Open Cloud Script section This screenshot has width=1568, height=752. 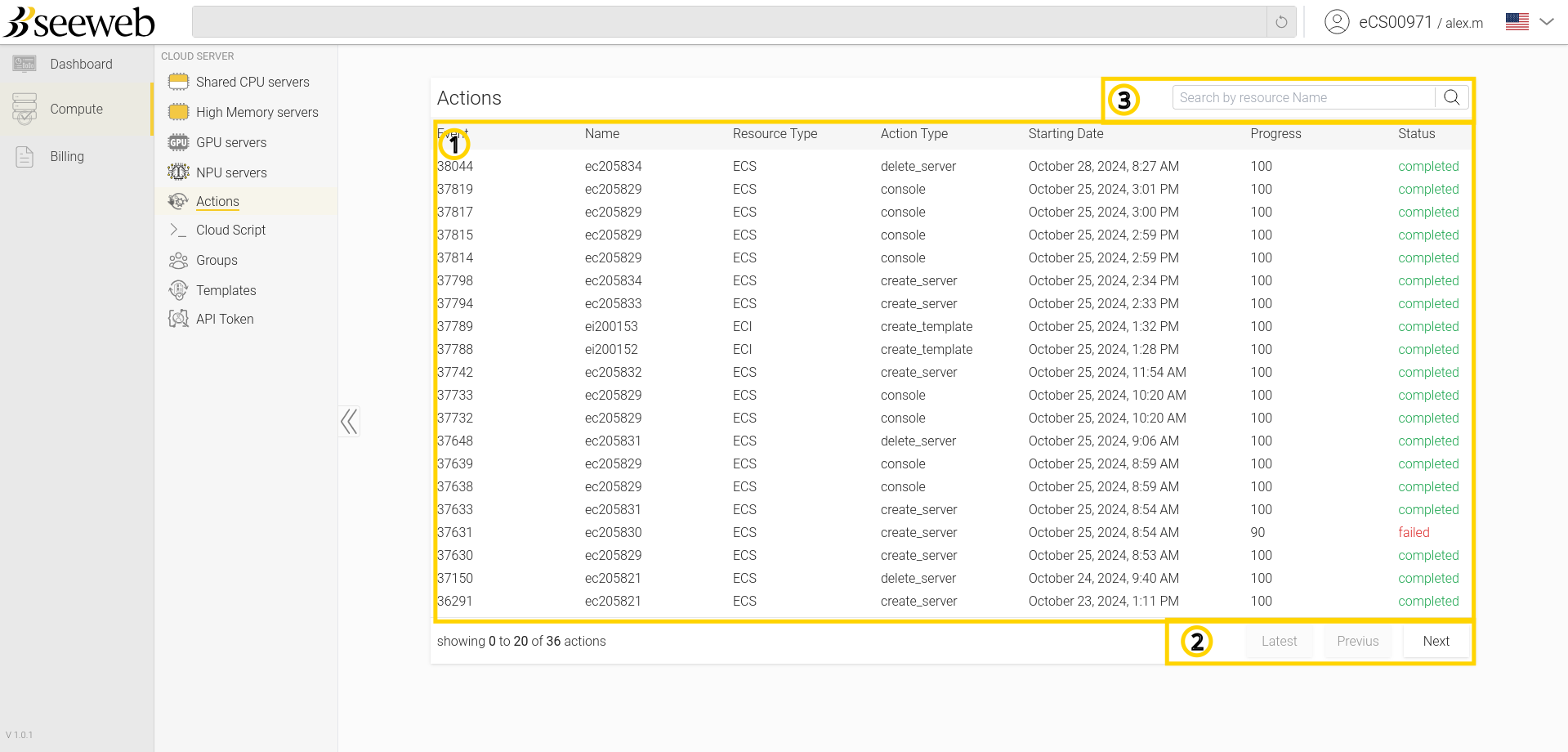click(230, 230)
